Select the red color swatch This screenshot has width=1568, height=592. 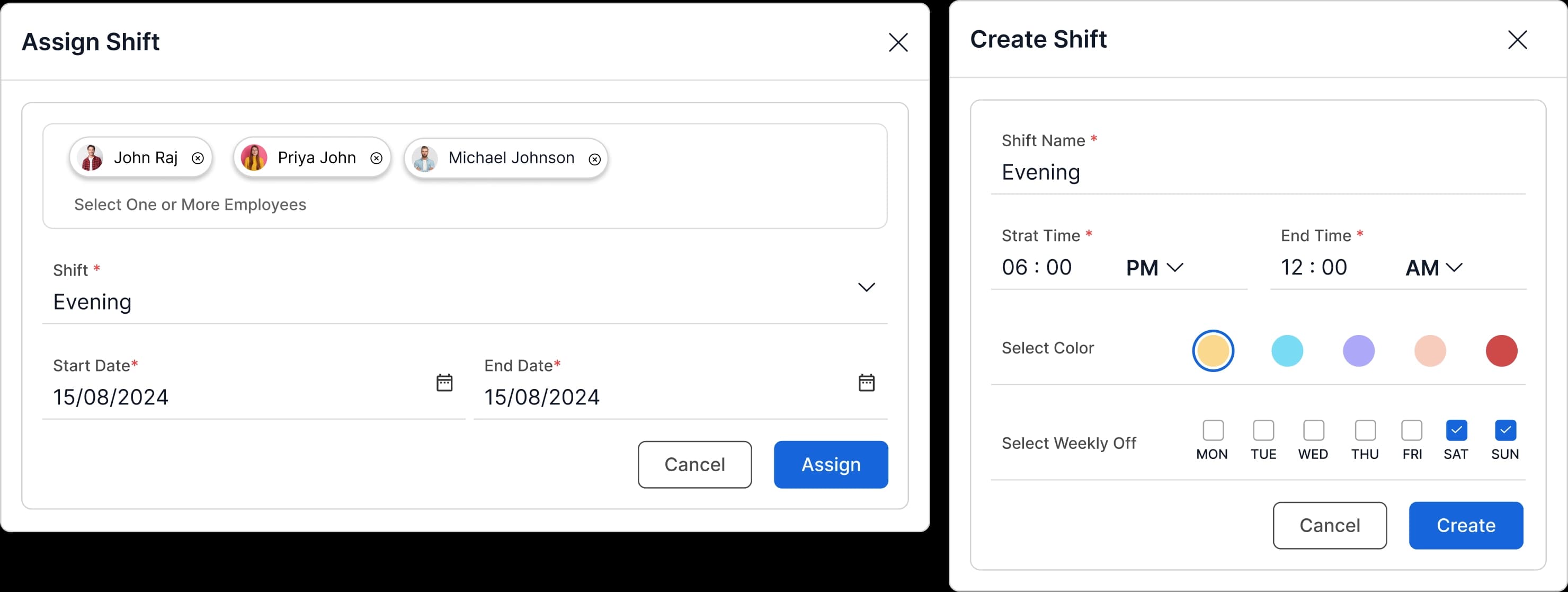click(1501, 351)
